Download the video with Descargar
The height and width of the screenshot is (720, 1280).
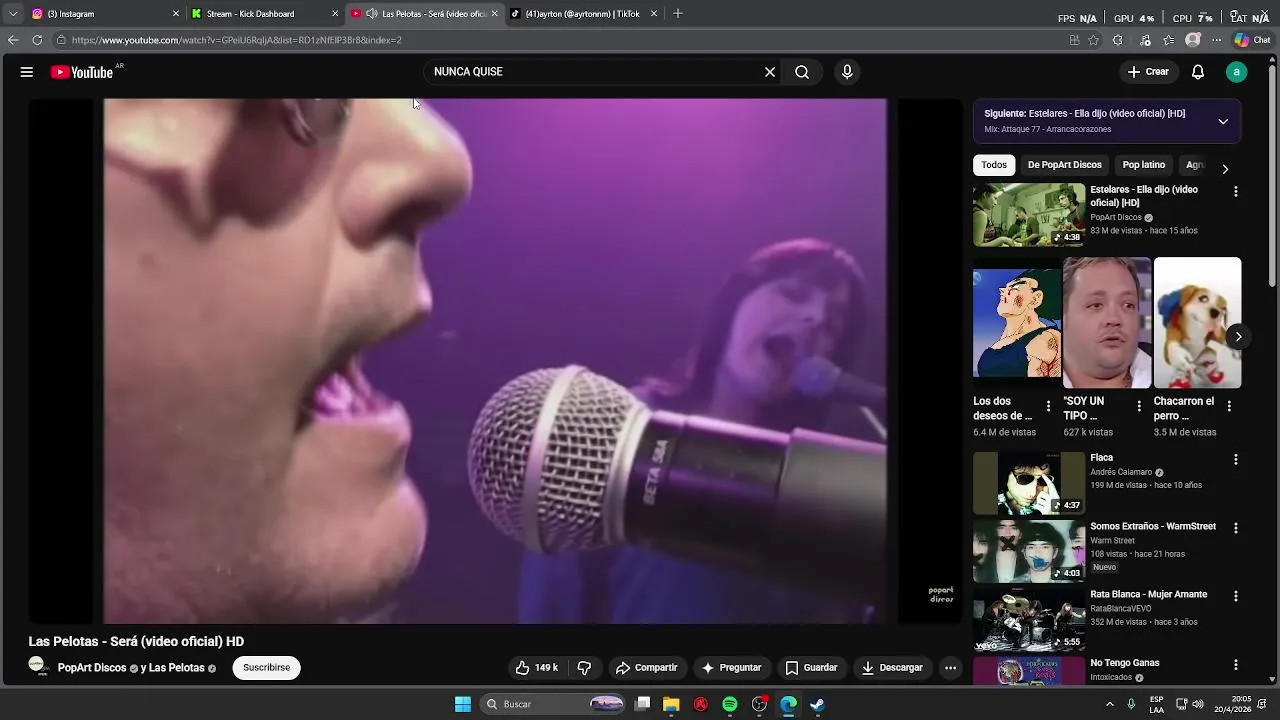tap(892, 668)
